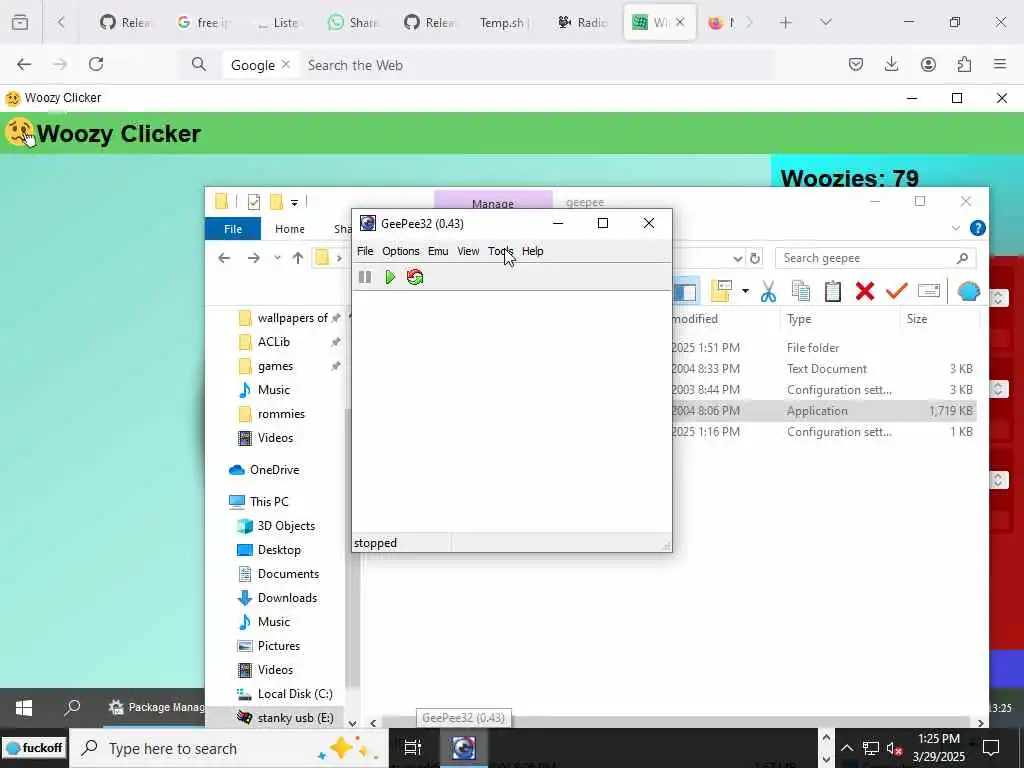Open address bar history dropdown in Explorer
The width and height of the screenshot is (1024, 768).
coord(738,259)
